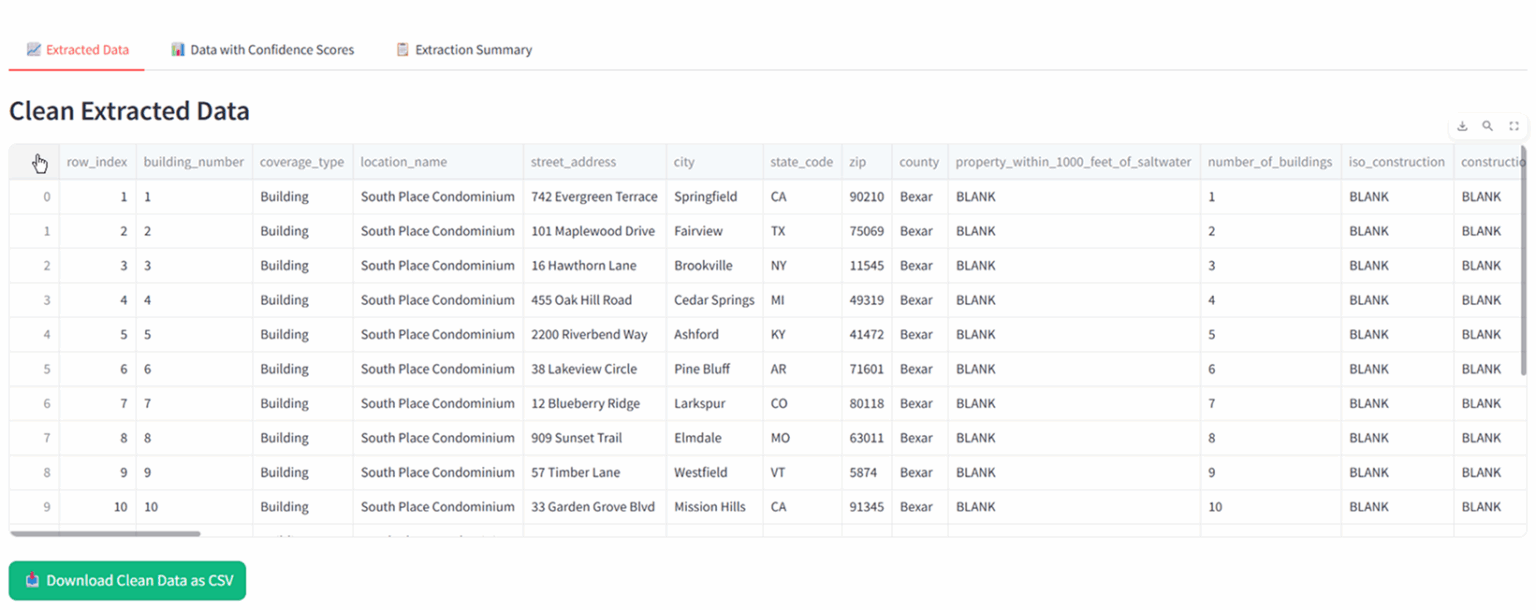The image size is (1536, 610).
Task: Click the chart icon on Extracted Data tab
Action: click(x=34, y=49)
